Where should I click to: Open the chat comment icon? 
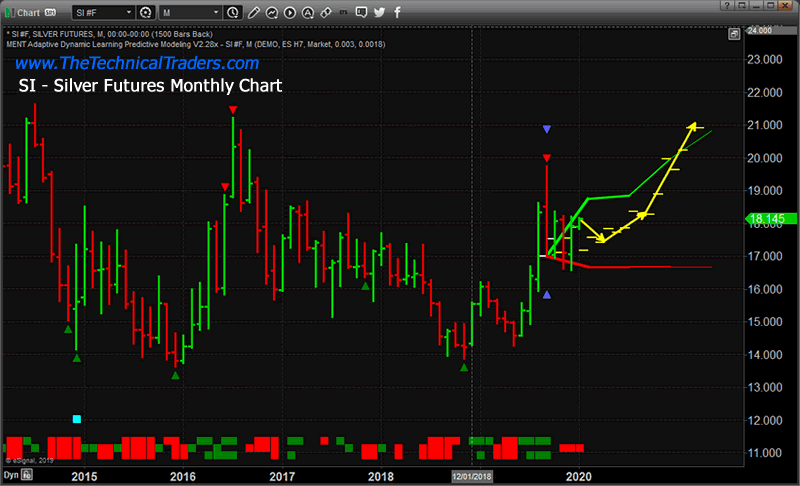(x=361, y=12)
